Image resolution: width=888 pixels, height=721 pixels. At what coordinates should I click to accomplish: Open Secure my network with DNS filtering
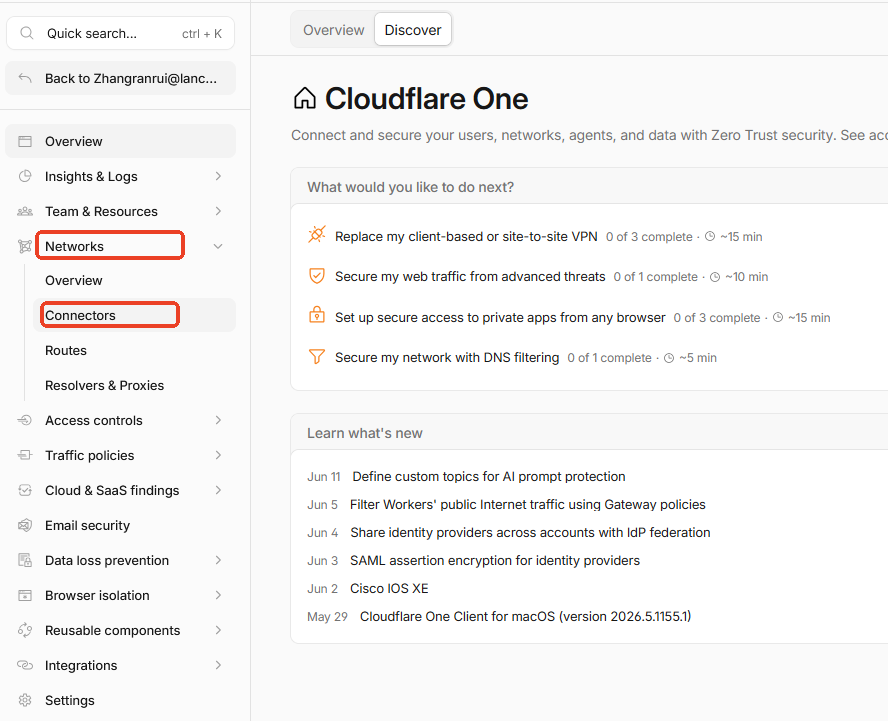click(x=447, y=358)
